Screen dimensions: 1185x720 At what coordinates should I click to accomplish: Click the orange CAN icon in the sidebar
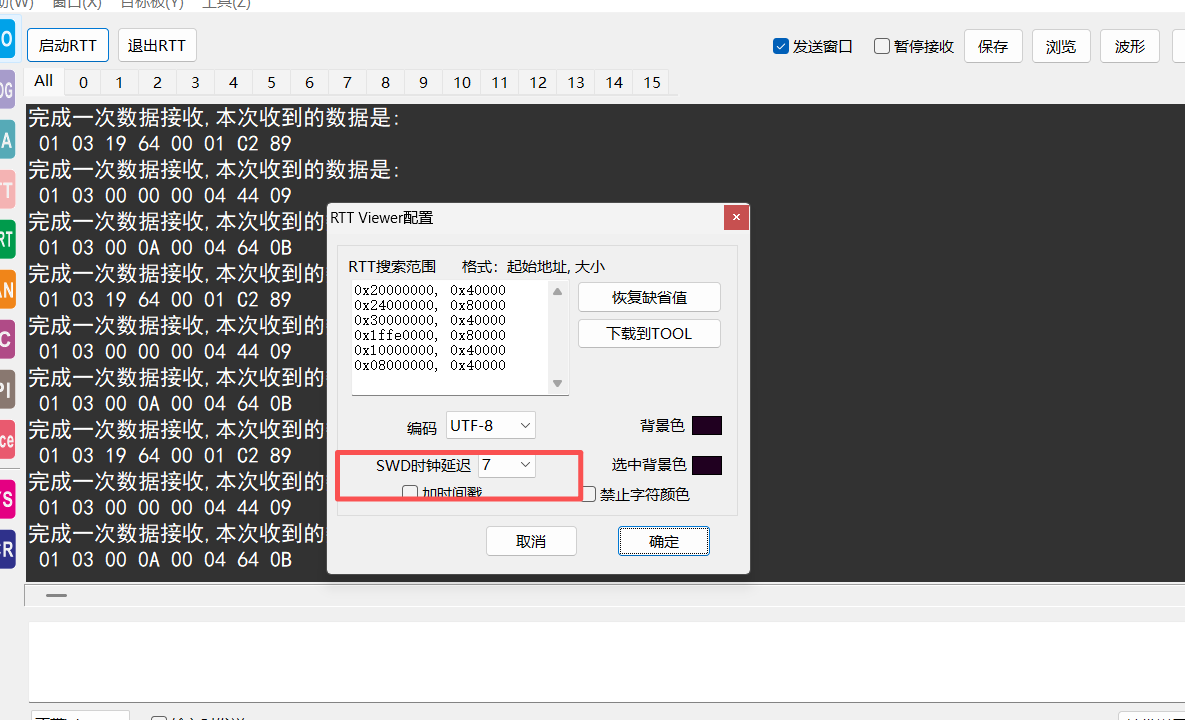coord(7,290)
